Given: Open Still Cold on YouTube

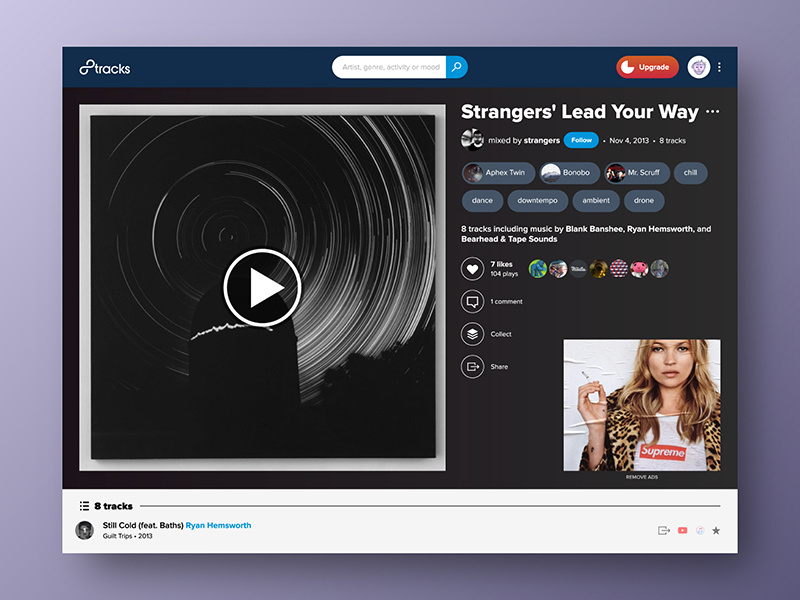Looking at the screenshot, I should click(683, 531).
